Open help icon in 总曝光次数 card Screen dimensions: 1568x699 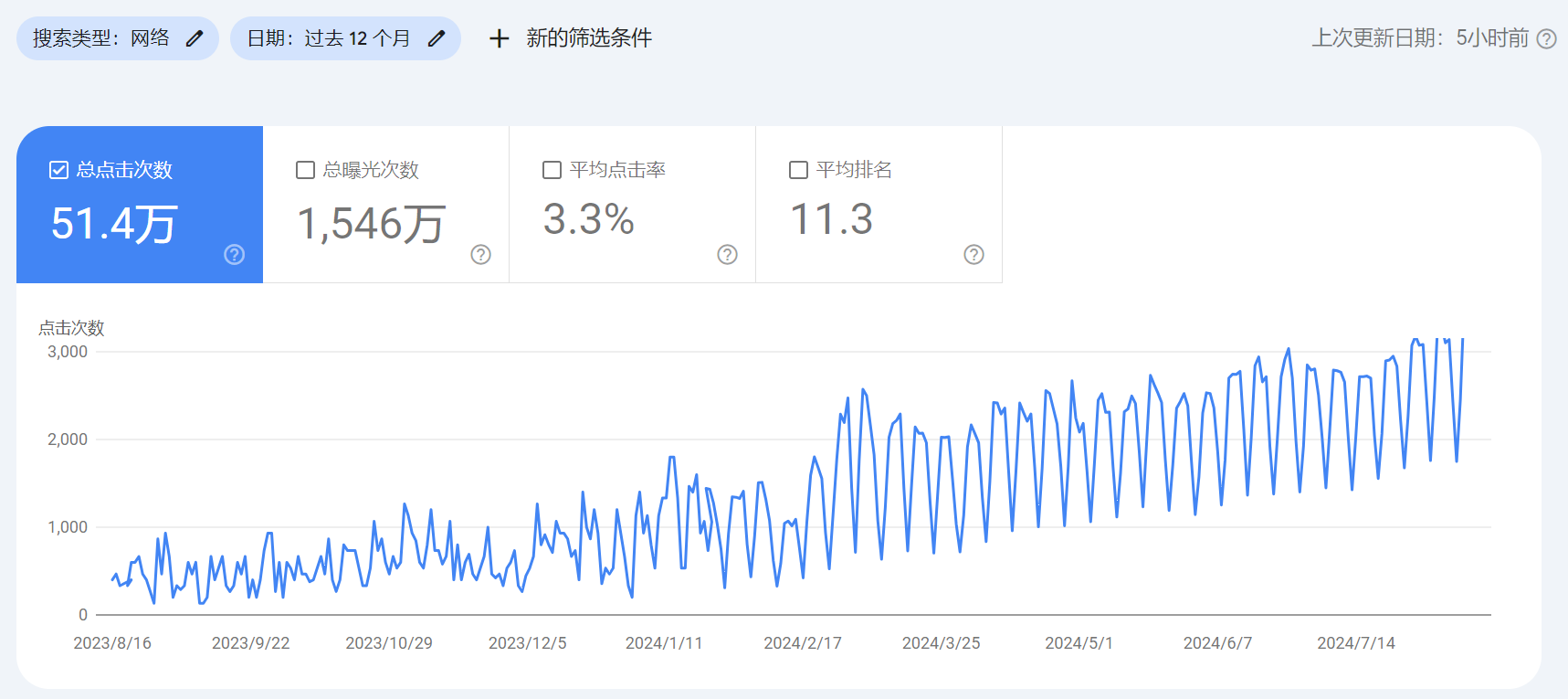point(481,255)
